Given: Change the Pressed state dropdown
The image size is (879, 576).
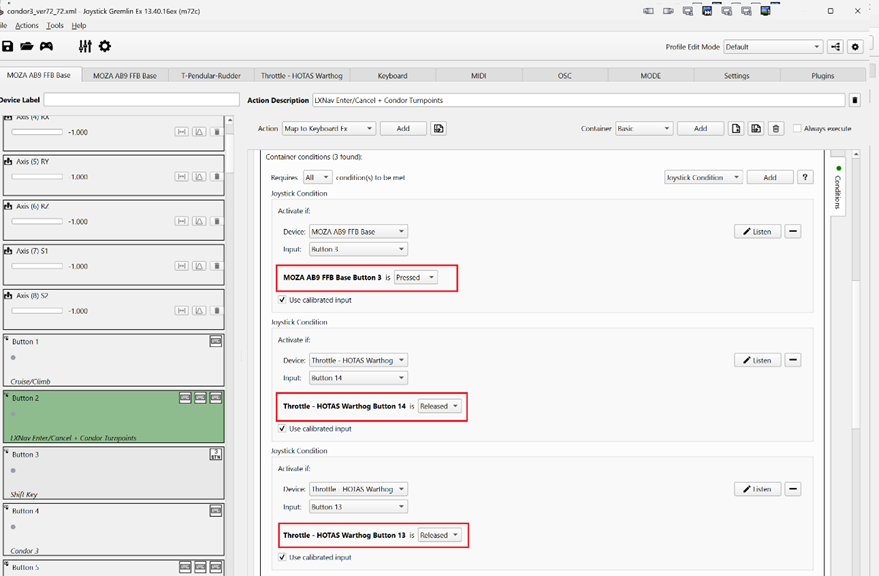Looking at the screenshot, I should (415, 278).
